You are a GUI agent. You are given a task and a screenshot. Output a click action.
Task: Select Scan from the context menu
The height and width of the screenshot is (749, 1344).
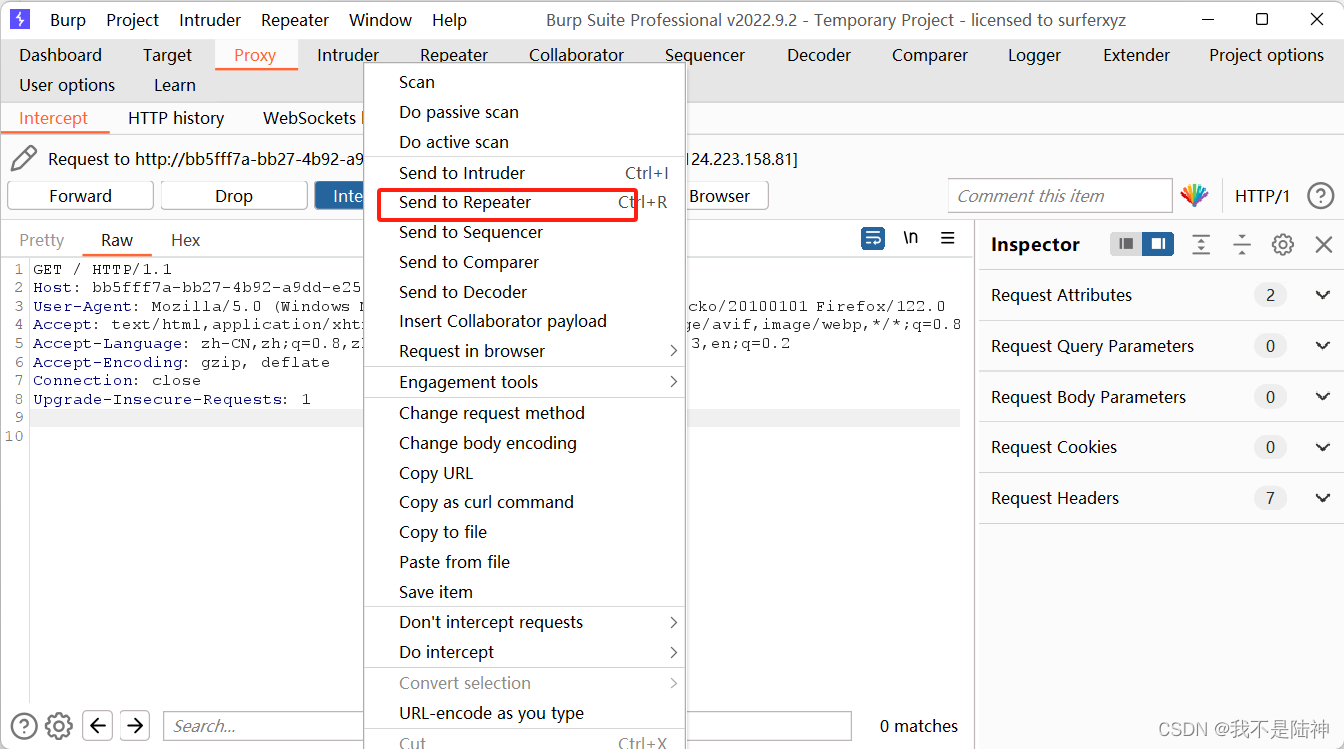[525, 82]
